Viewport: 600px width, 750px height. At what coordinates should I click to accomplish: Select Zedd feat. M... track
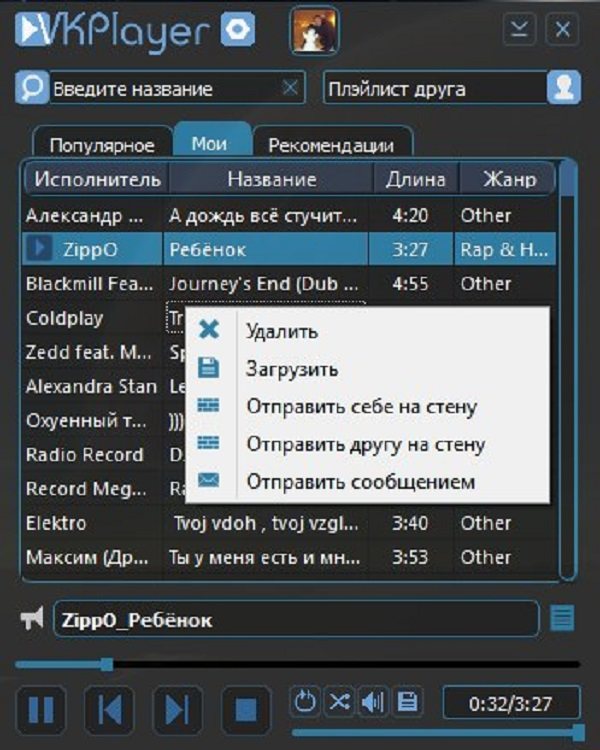(103, 353)
